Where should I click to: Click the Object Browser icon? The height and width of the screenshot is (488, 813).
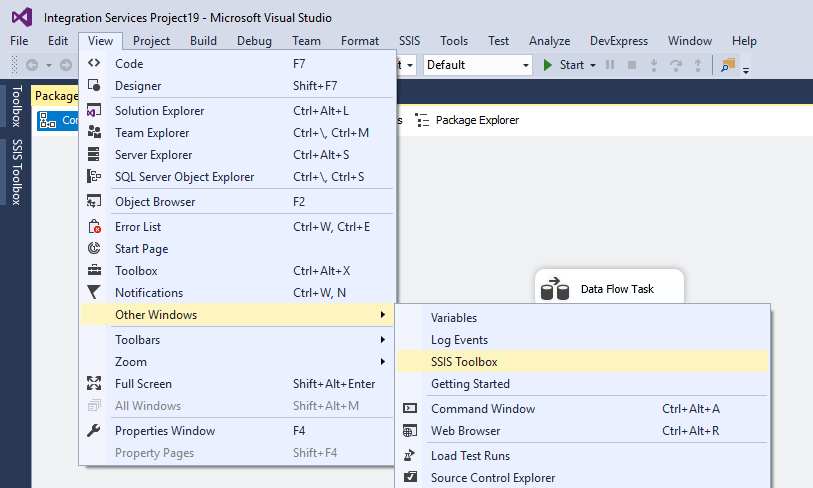[x=94, y=201]
